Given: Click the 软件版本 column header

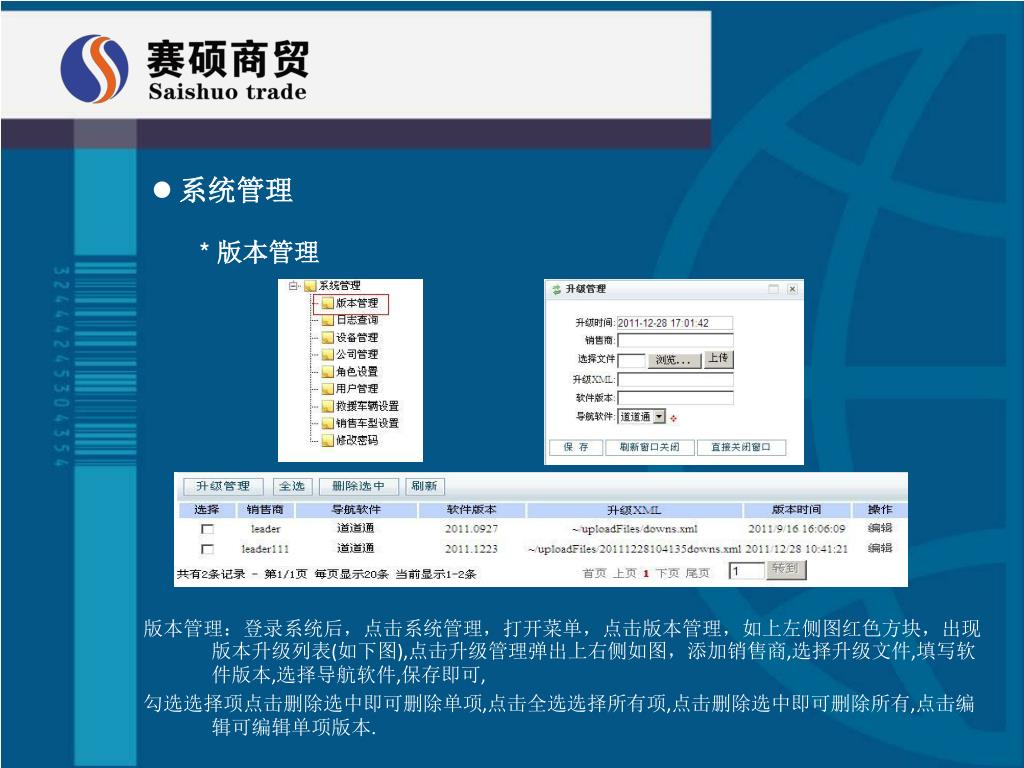Looking at the screenshot, I should (x=472, y=510).
